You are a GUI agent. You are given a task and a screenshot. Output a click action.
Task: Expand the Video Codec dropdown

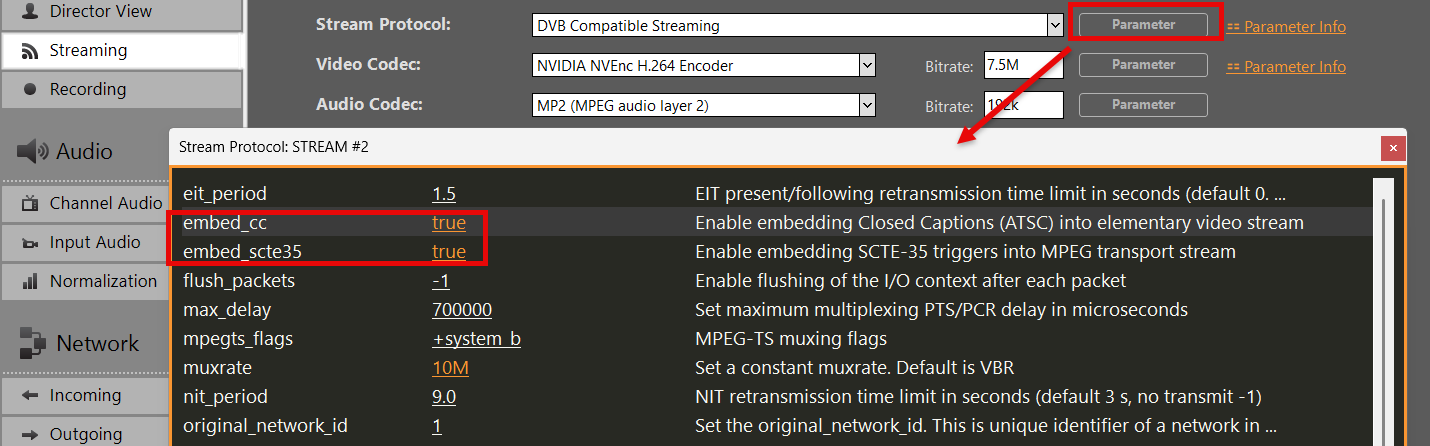[867, 66]
